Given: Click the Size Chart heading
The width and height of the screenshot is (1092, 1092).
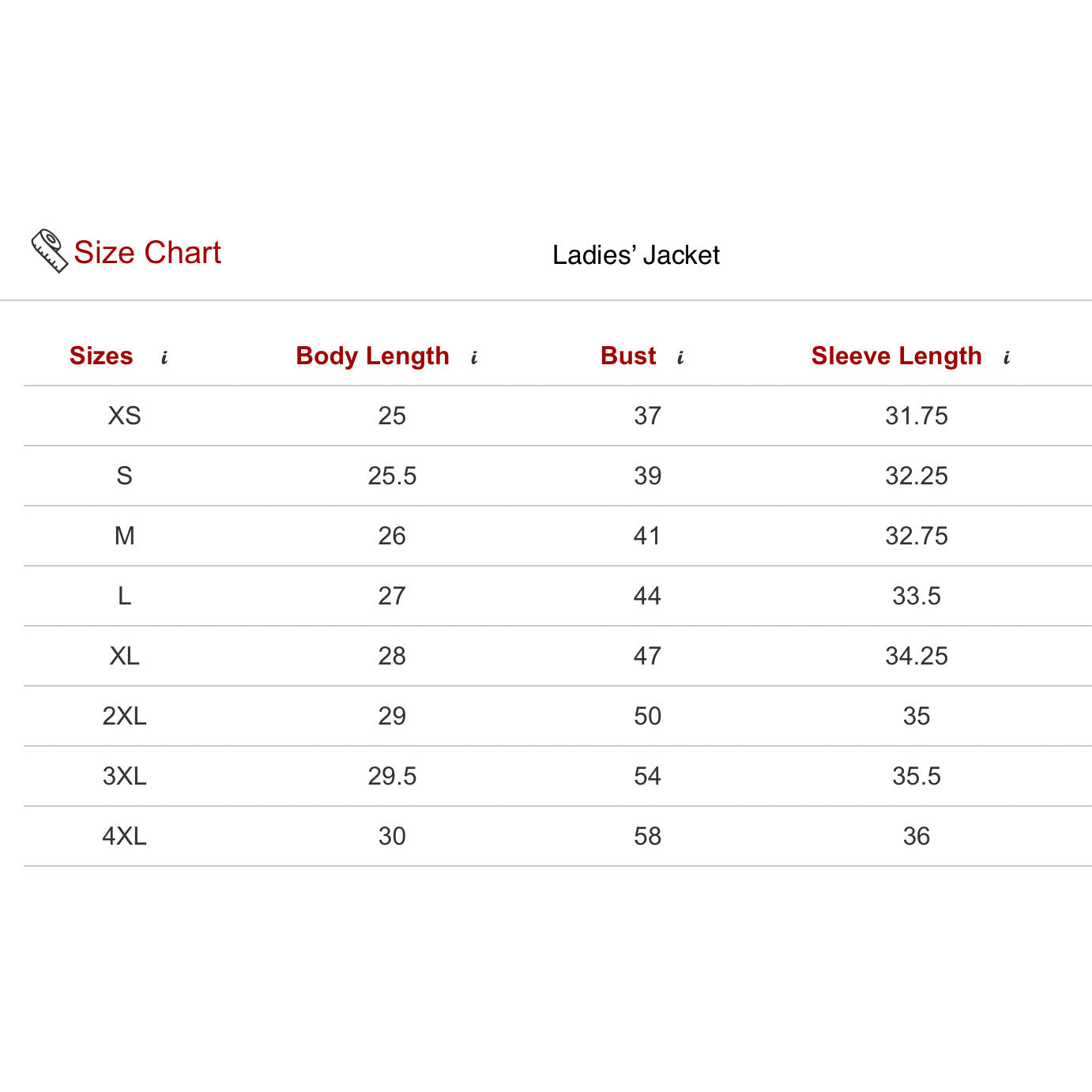Looking at the screenshot, I should [147, 253].
